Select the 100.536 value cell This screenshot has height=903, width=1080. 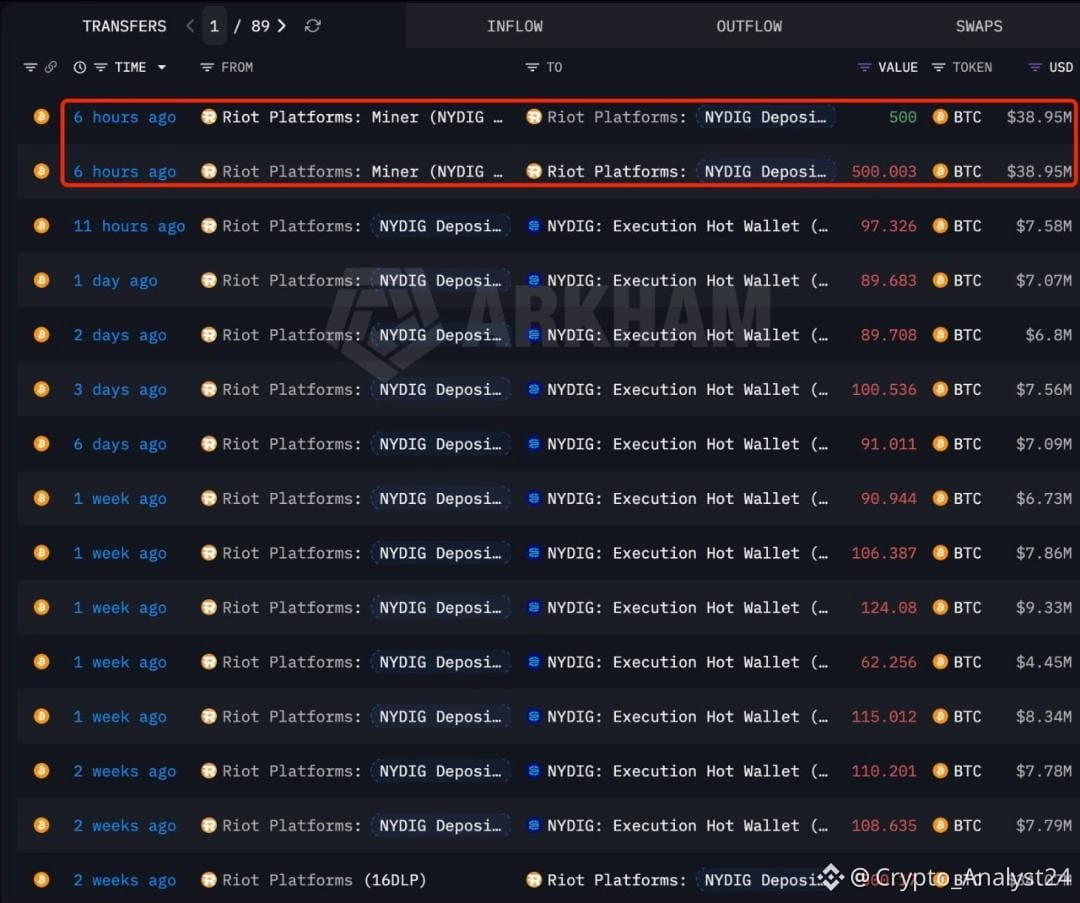click(x=884, y=390)
